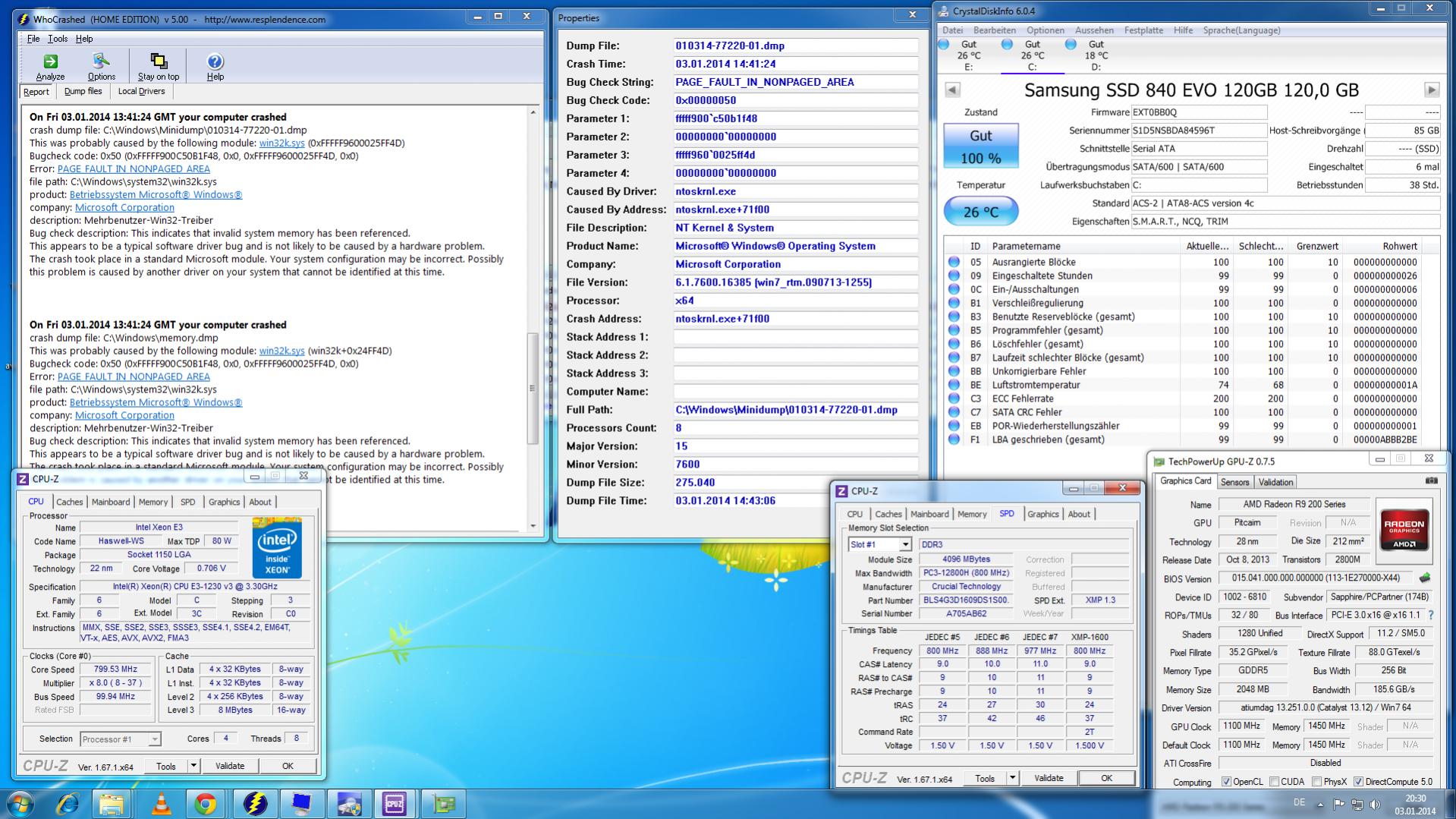Open Windows Explorer from the taskbar
1456x819 pixels.
coord(112,803)
